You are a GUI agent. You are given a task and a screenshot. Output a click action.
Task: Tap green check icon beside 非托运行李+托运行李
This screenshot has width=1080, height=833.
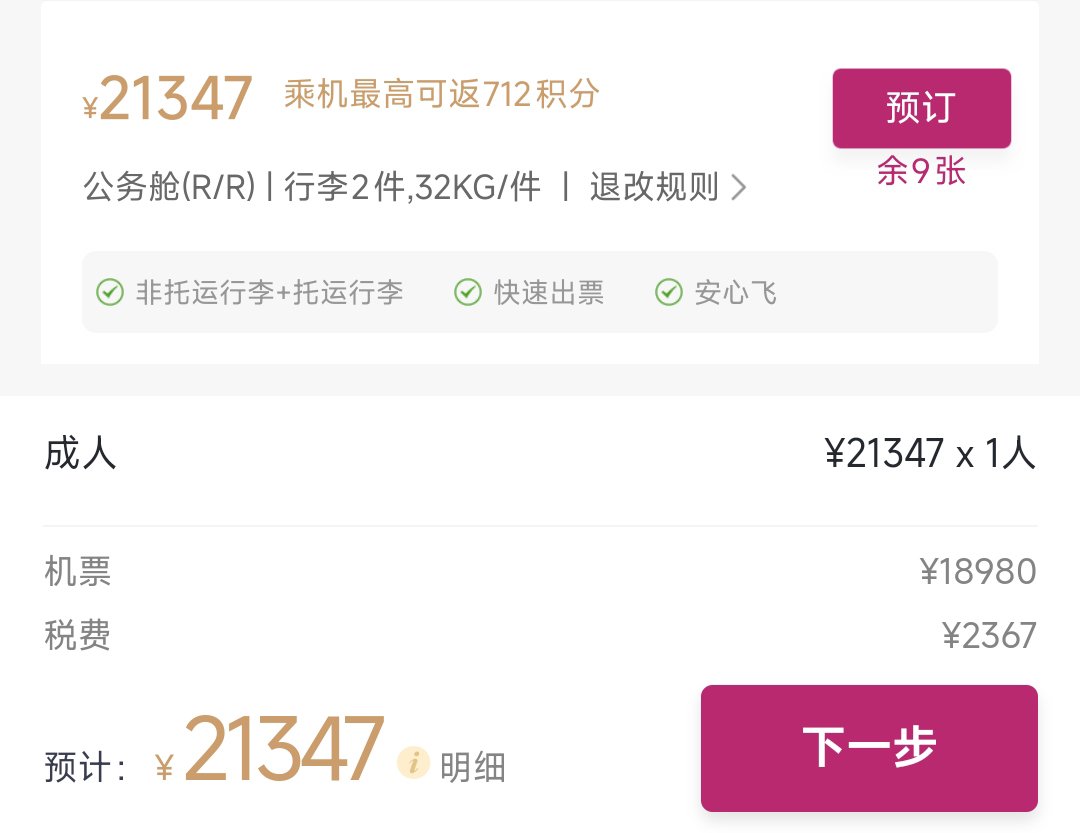point(110,292)
